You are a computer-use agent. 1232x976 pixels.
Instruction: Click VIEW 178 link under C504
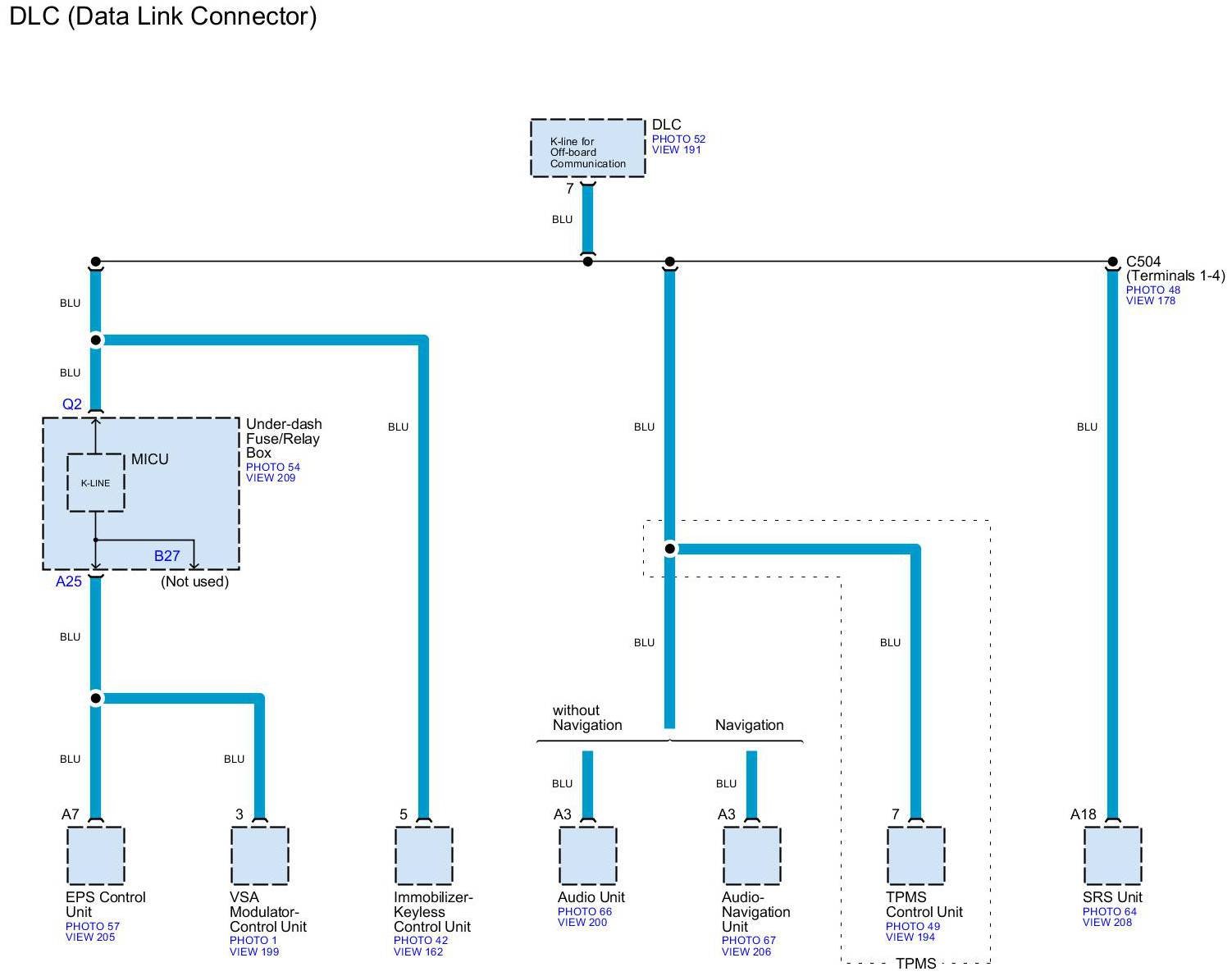click(x=1150, y=301)
